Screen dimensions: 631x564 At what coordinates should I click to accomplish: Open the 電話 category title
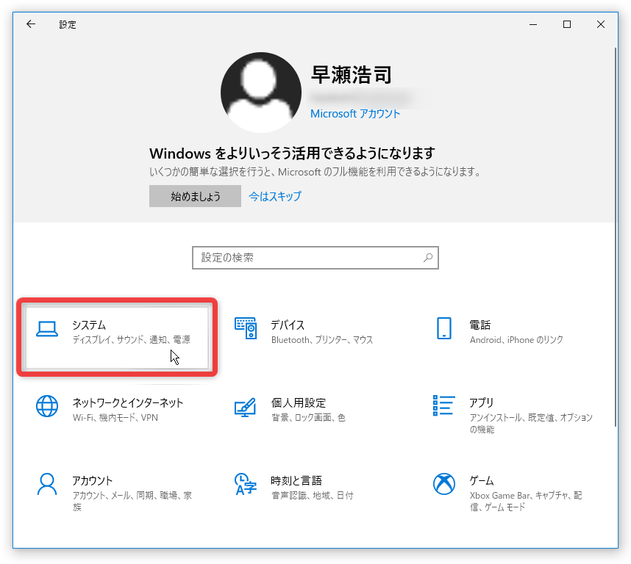click(x=480, y=325)
